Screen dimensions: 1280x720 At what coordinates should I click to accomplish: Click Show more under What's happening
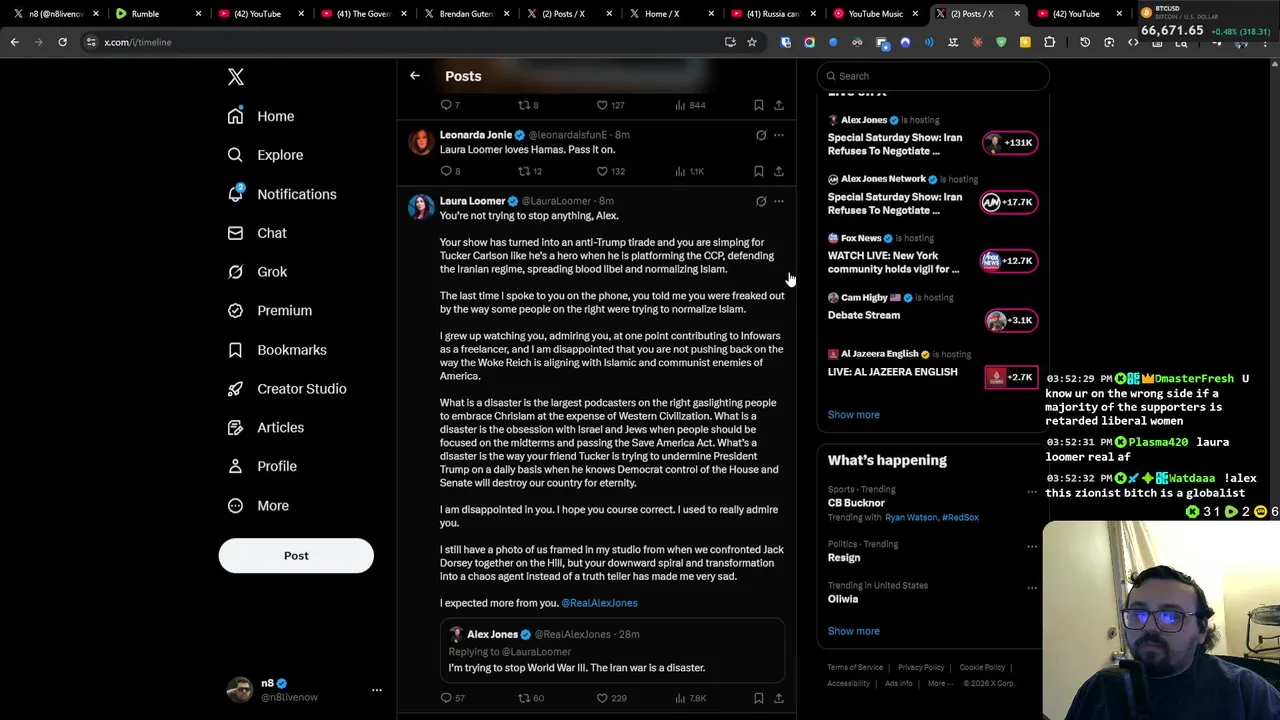pyautogui.click(x=853, y=631)
